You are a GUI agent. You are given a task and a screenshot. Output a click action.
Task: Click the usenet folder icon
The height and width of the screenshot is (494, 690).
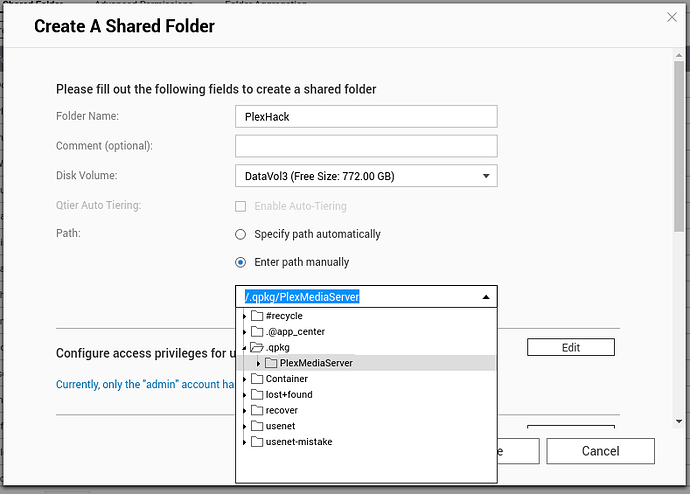[257, 426]
